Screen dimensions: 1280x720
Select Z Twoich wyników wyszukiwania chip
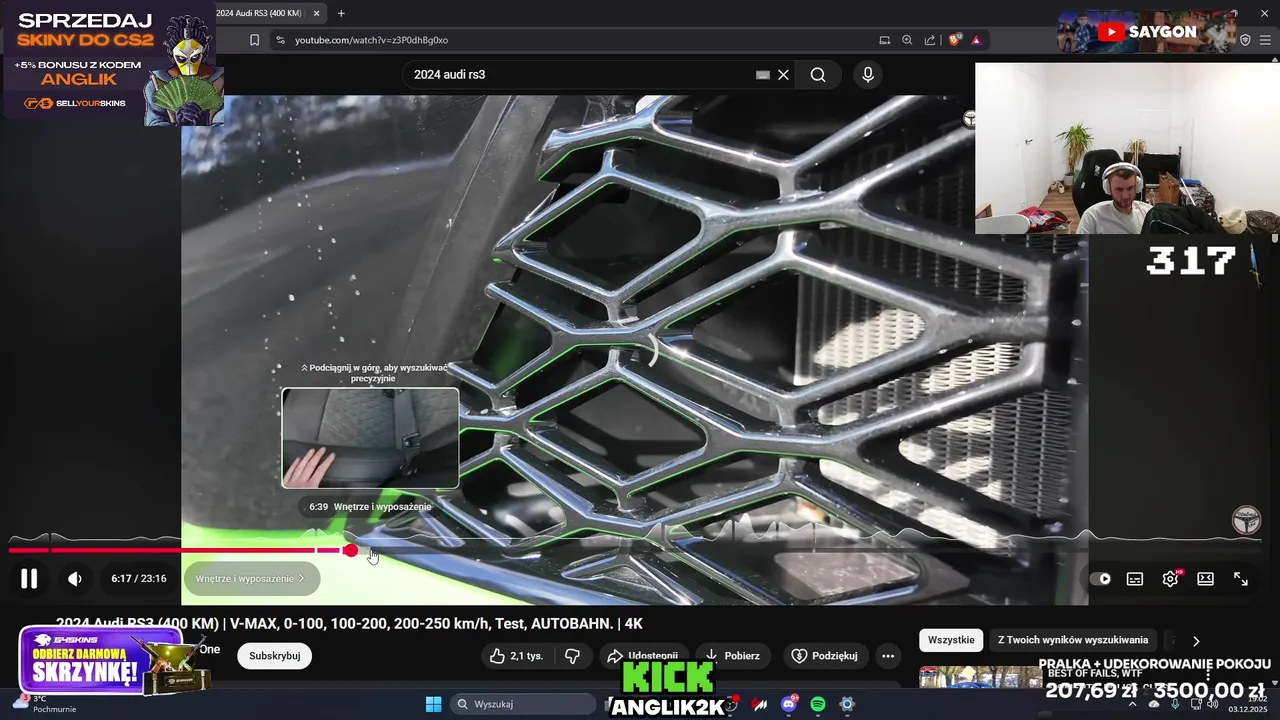tap(1073, 640)
